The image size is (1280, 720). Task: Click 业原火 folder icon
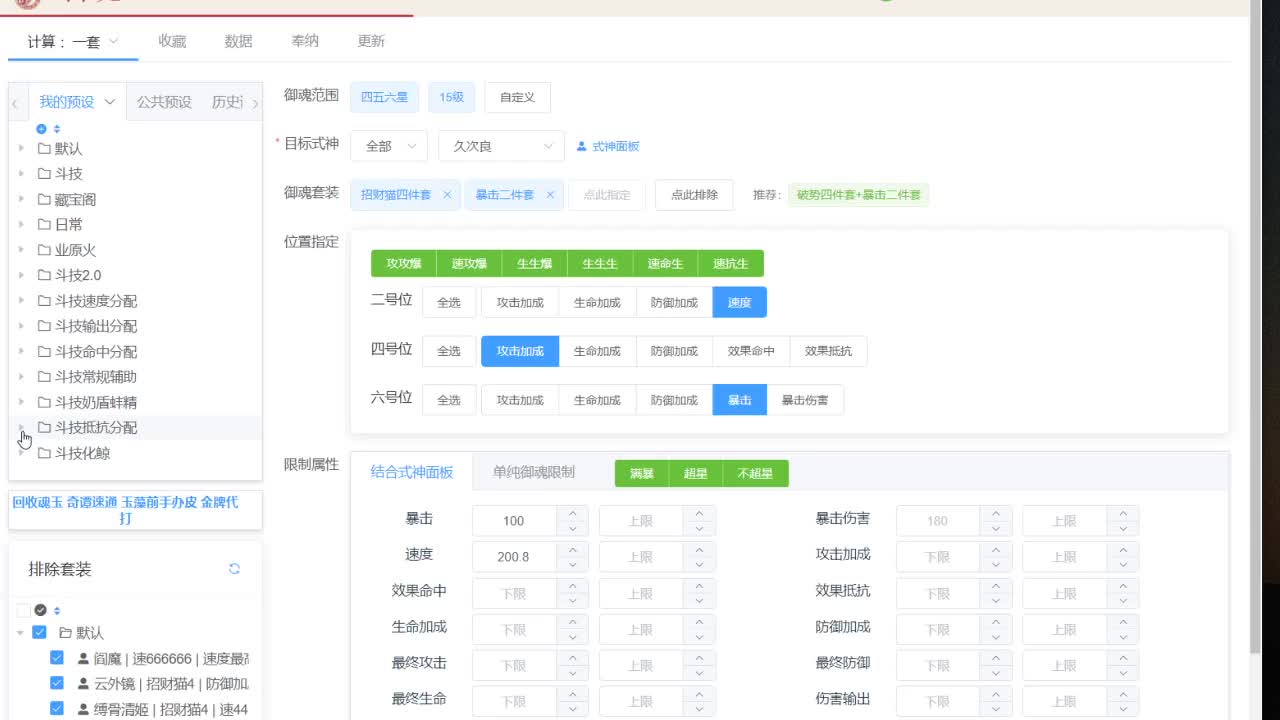tap(44, 250)
